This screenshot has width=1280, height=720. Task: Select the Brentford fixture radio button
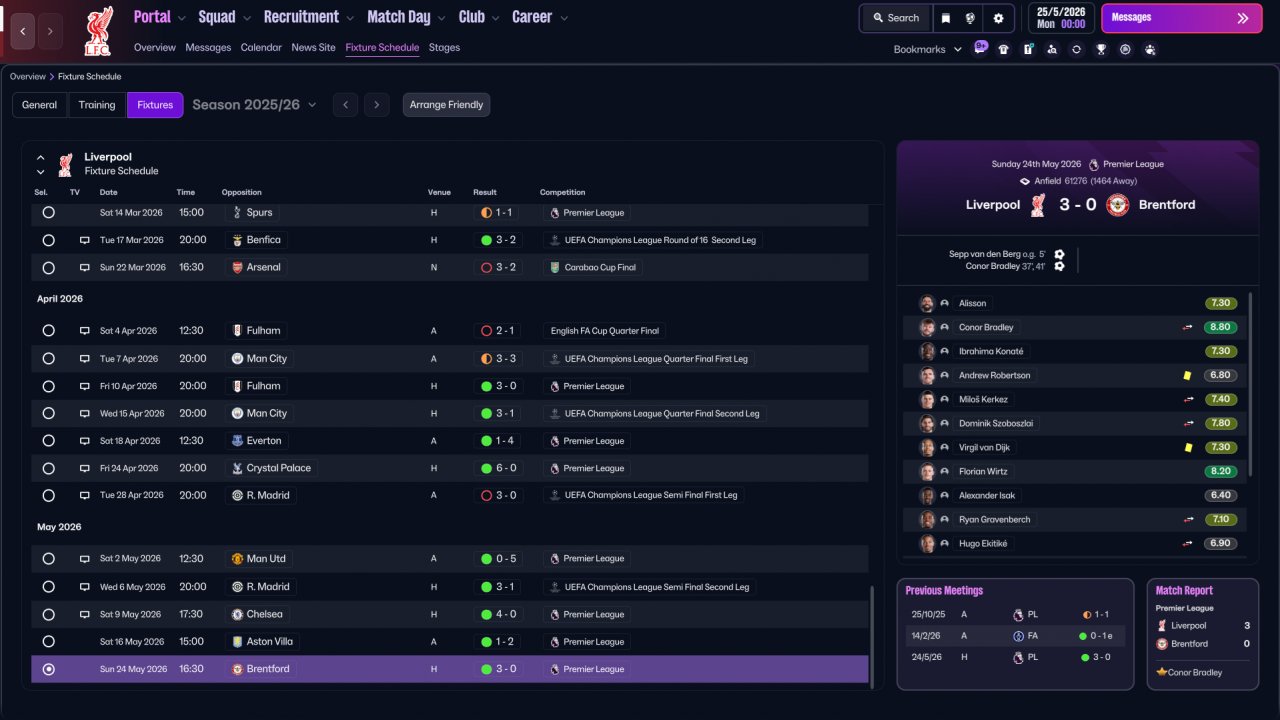[x=48, y=669]
